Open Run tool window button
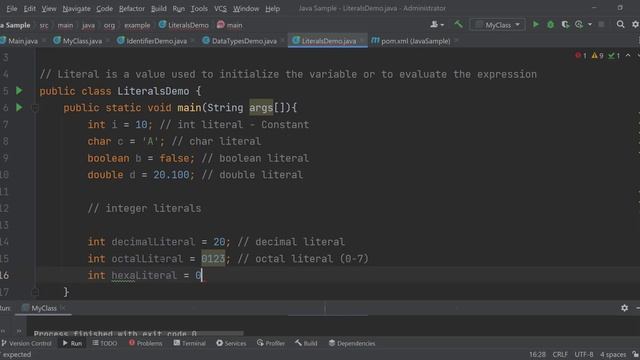The width and height of the screenshot is (640, 360). (x=72, y=343)
